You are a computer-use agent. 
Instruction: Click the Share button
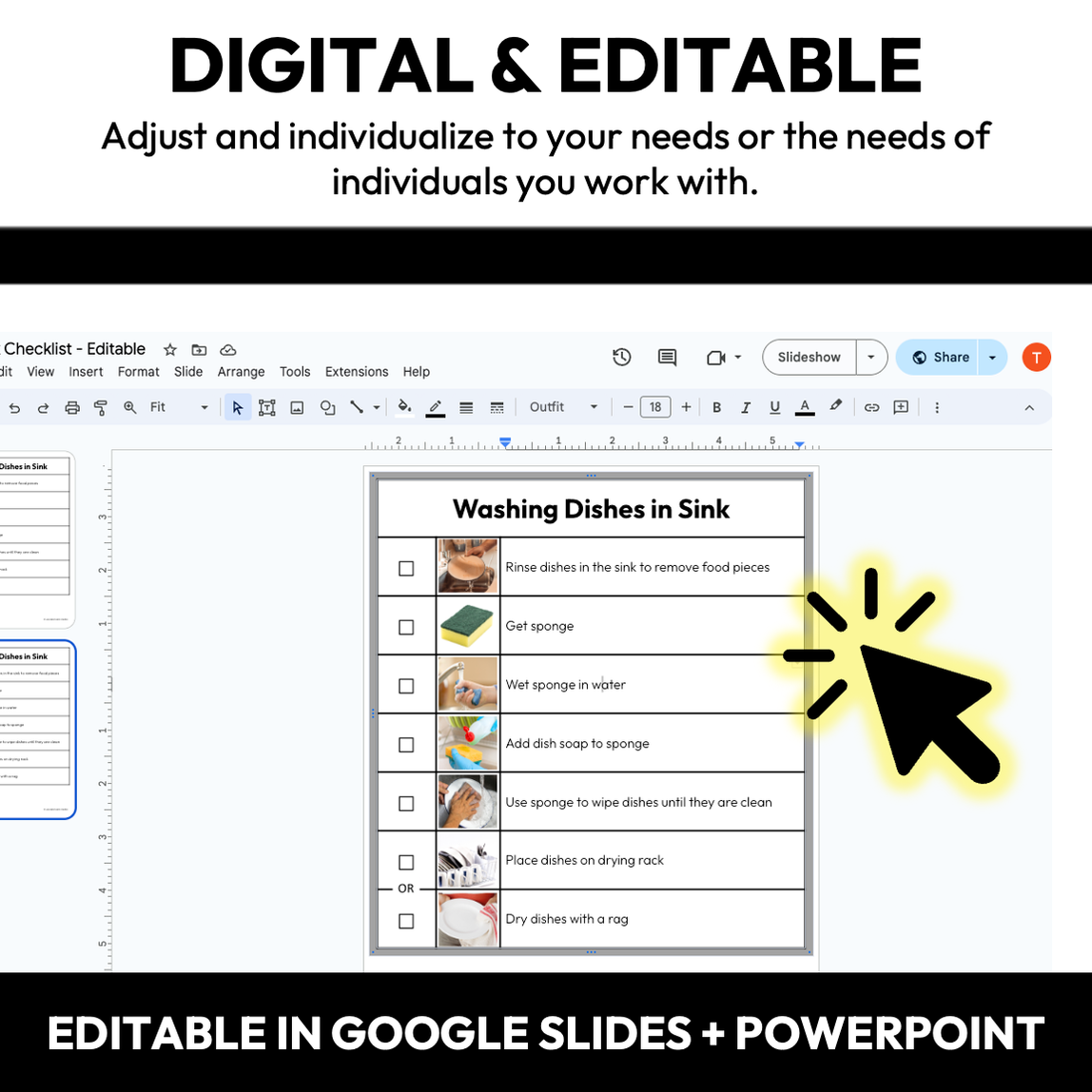click(940, 358)
